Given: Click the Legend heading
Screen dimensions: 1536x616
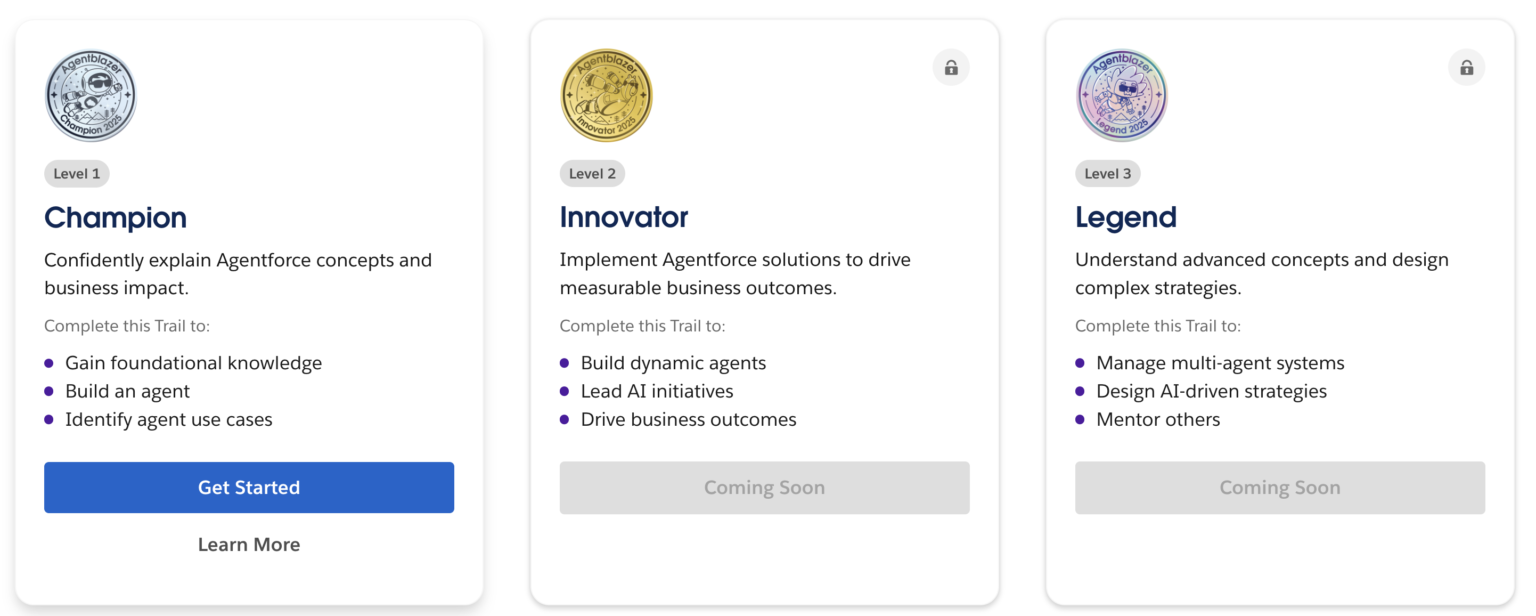Looking at the screenshot, I should click(1126, 218).
